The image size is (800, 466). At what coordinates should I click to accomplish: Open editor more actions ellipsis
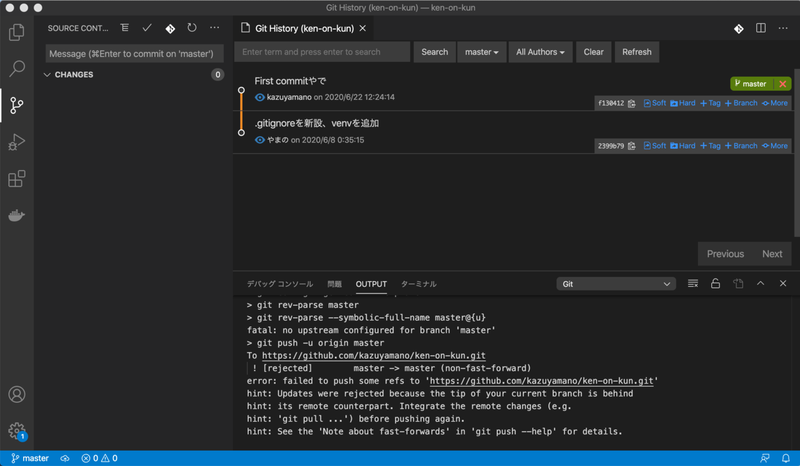pos(783,28)
